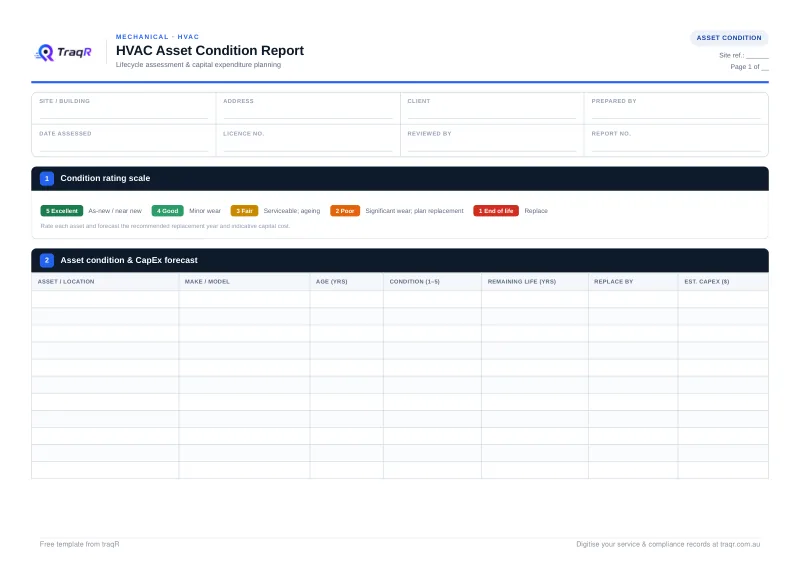Click the section number 2 badge
This screenshot has width=800, height=566.
[47, 260]
